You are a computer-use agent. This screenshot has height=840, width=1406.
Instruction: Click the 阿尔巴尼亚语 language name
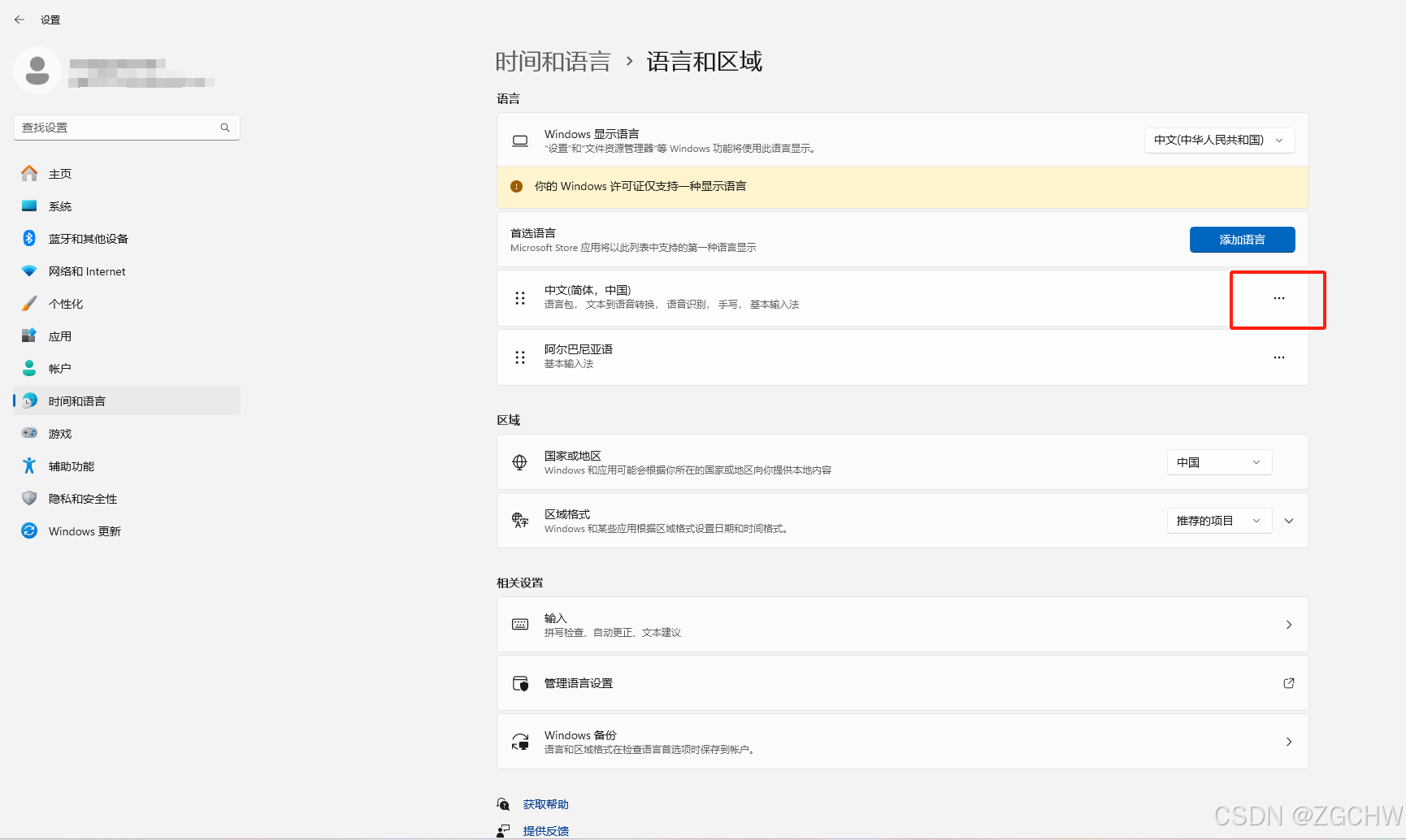[579, 349]
